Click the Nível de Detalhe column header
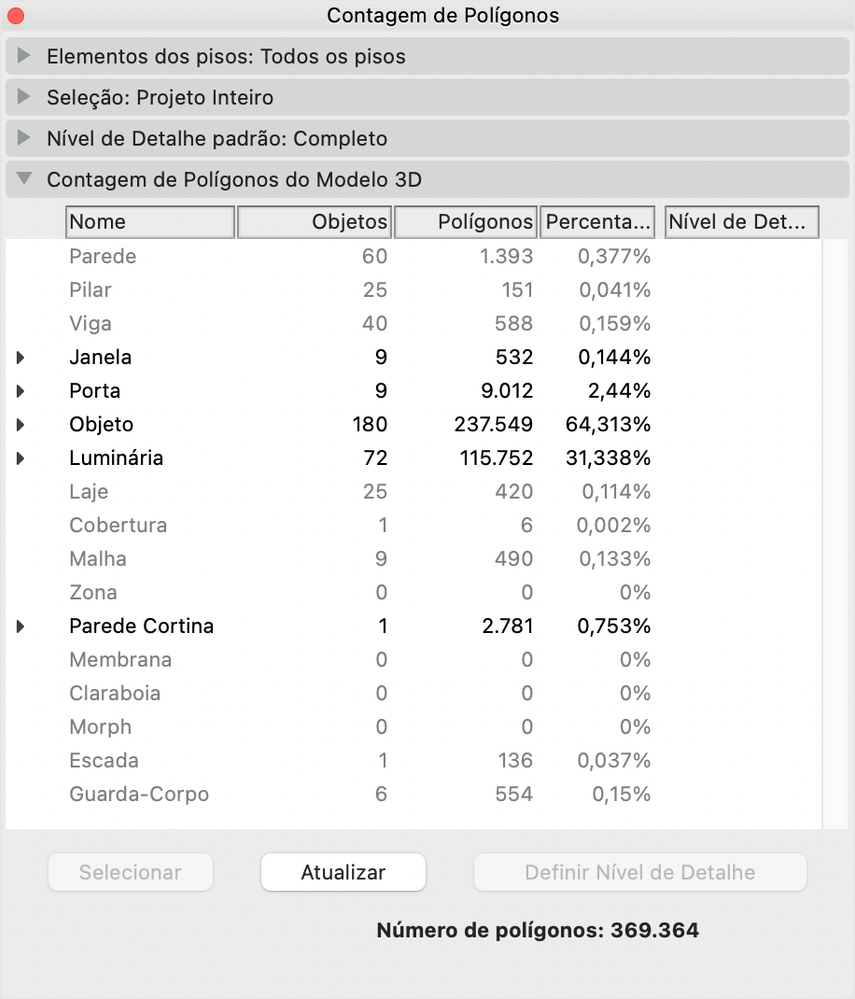The width and height of the screenshot is (855, 999). (741, 222)
